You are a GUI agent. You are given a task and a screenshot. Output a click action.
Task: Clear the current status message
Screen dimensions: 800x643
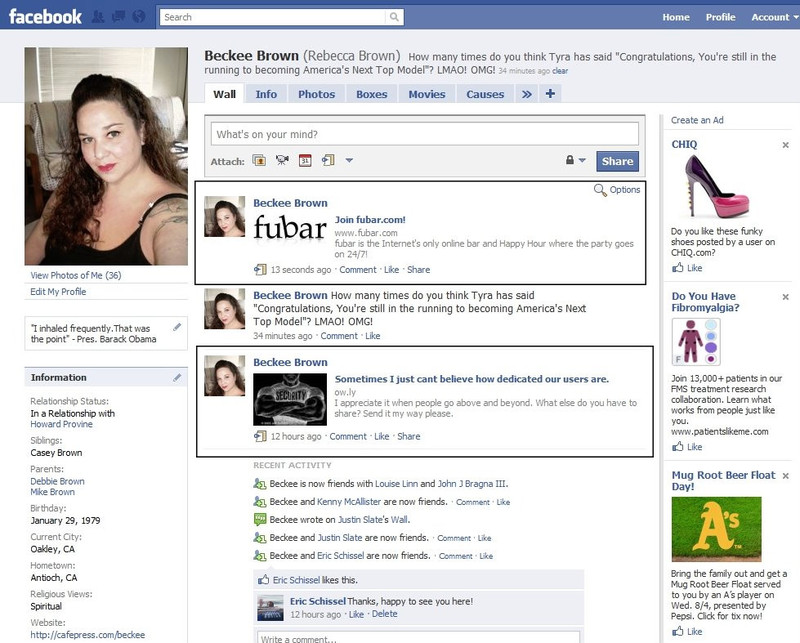click(560, 71)
